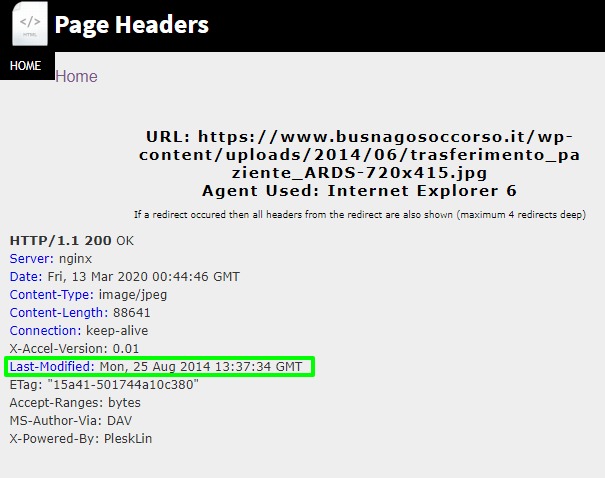
Task: Select the nginx server value
Action: [x=75, y=258]
